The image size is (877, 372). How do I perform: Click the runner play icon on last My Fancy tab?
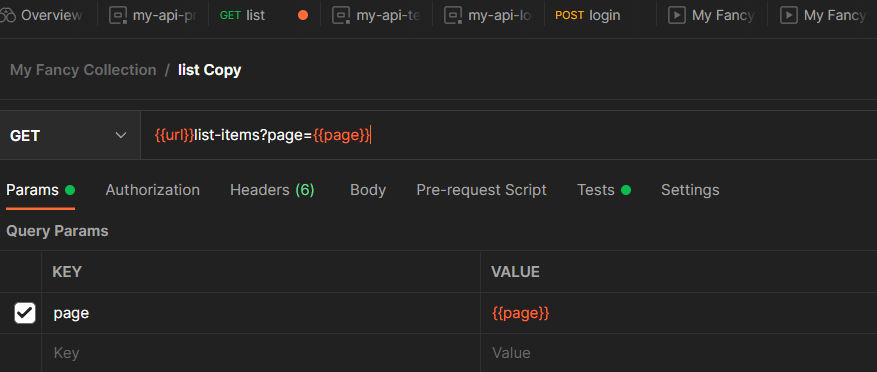pos(789,16)
